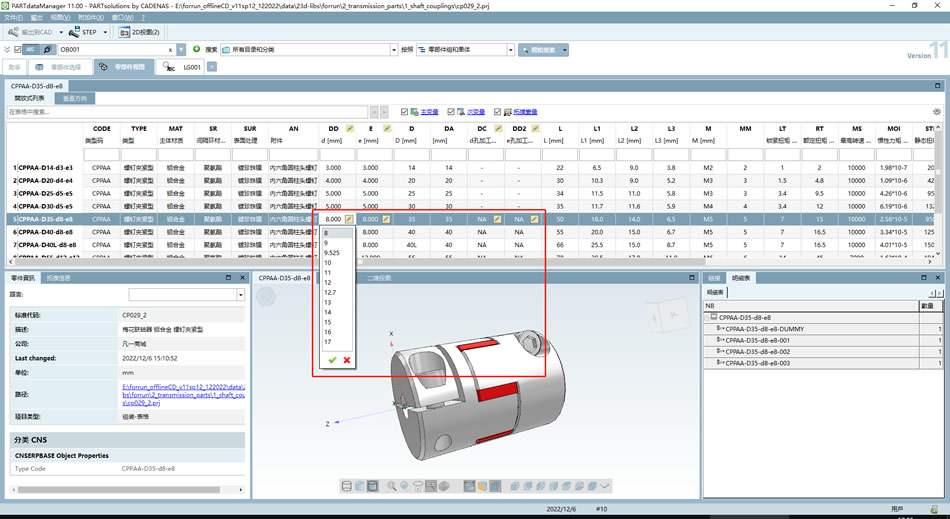Open the E:\forrun_offlineCD path link
The width and height of the screenshot is (950, 519).
point(184,394)
